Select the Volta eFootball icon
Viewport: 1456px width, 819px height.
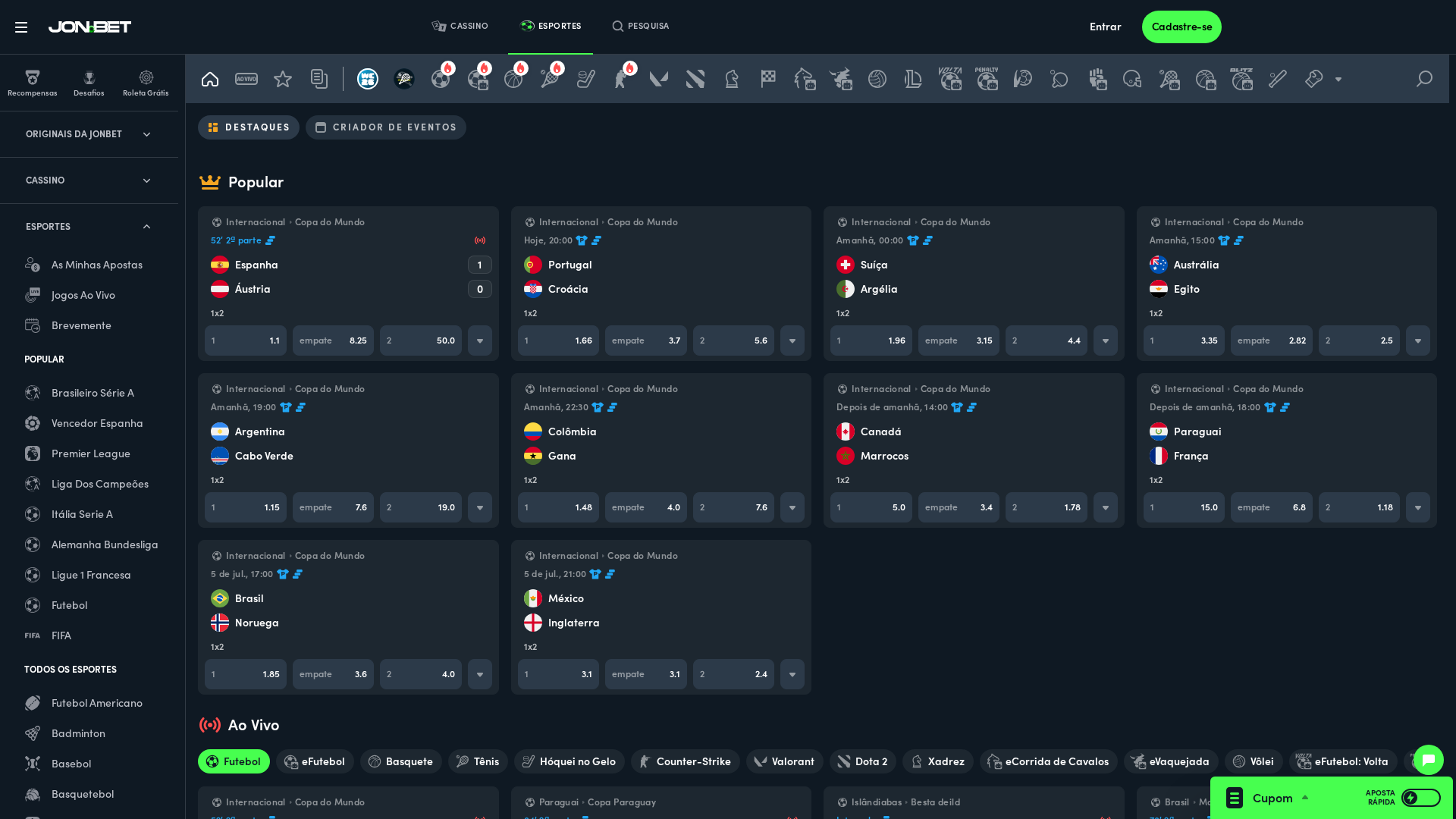(950, 79)
